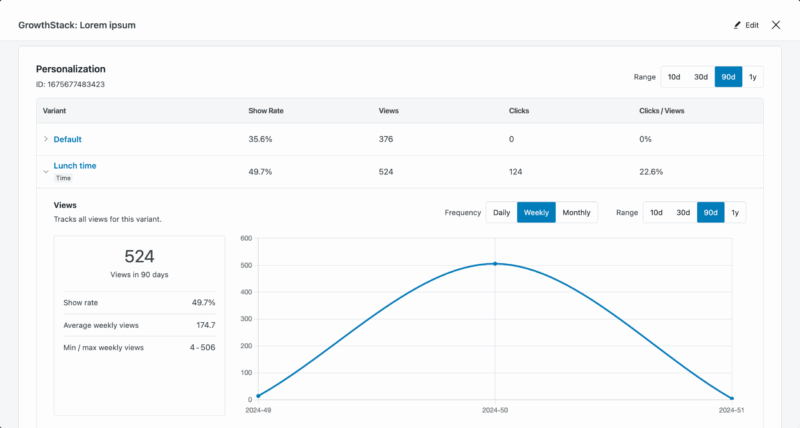Open the Default variant link
Viewport: 800px width, 428px height.
tap(67, 139)
